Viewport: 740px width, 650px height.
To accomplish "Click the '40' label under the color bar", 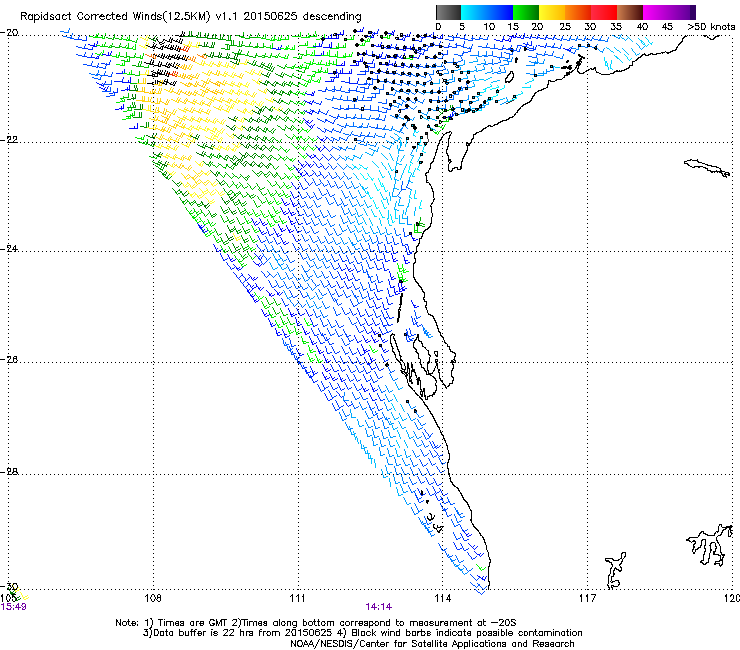I will (x=642, y=26).
